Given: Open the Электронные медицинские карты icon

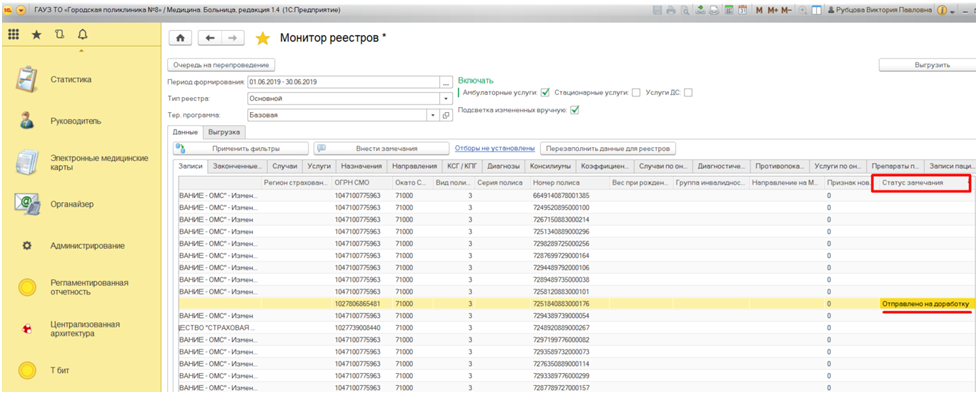Looking at the screenshot, I should pyautogui.click(x=26, y=162).
